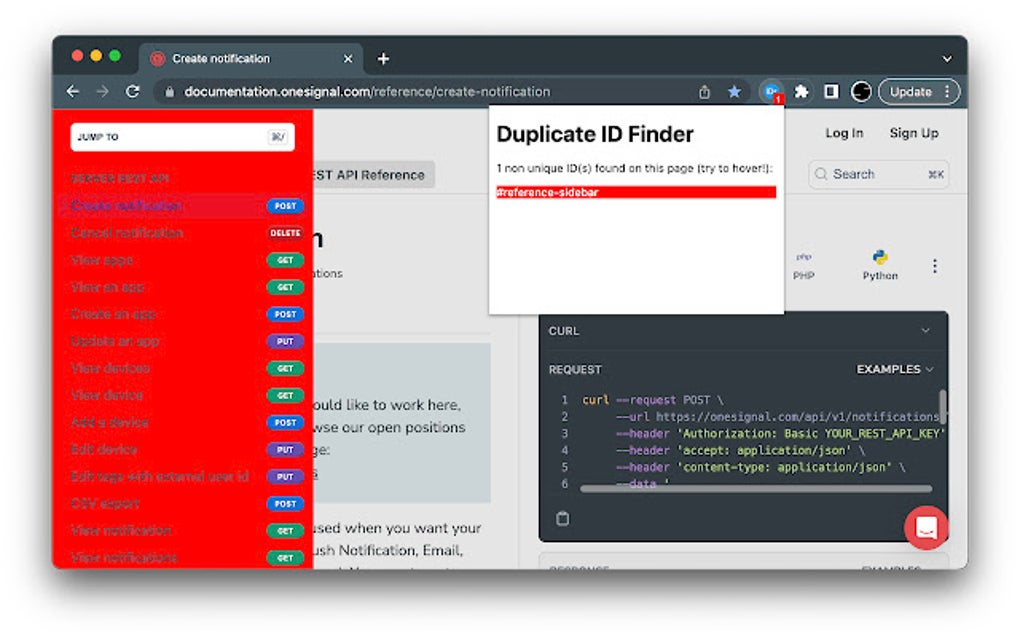Open CSV export sidebar entry
This screenshot has height=638, width=1020.
[x=182, y=504]
